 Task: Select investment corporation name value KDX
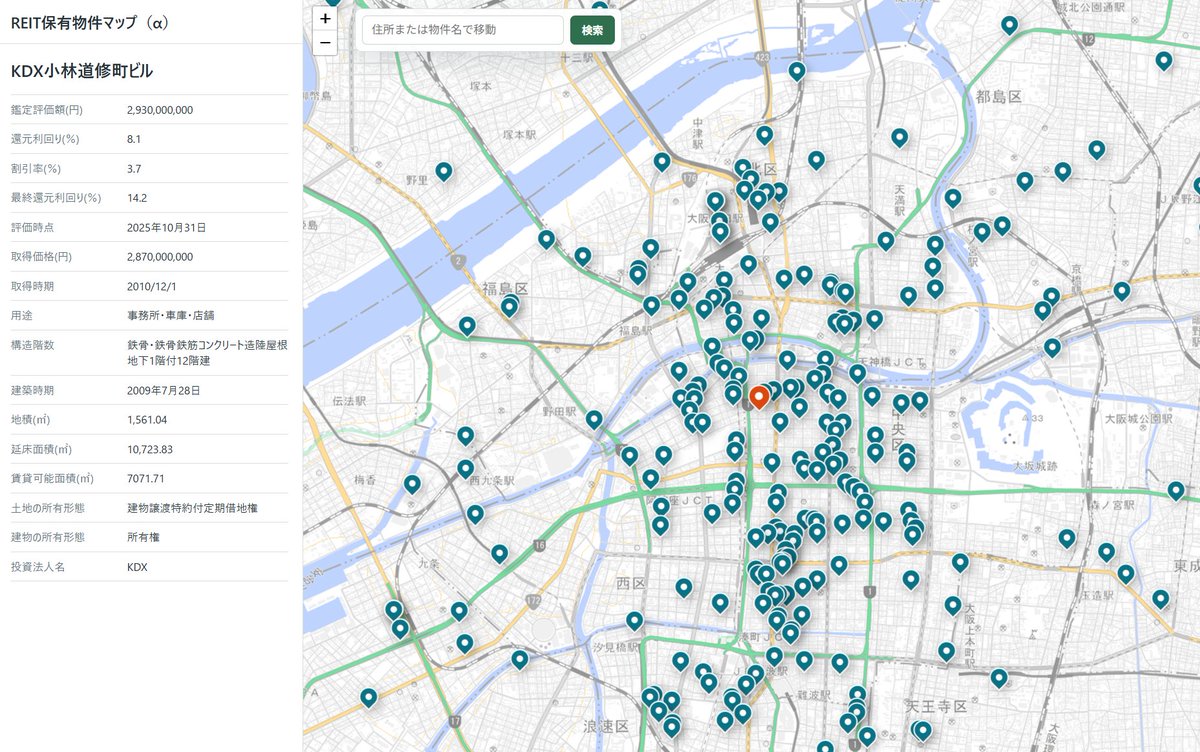(137, 567)
